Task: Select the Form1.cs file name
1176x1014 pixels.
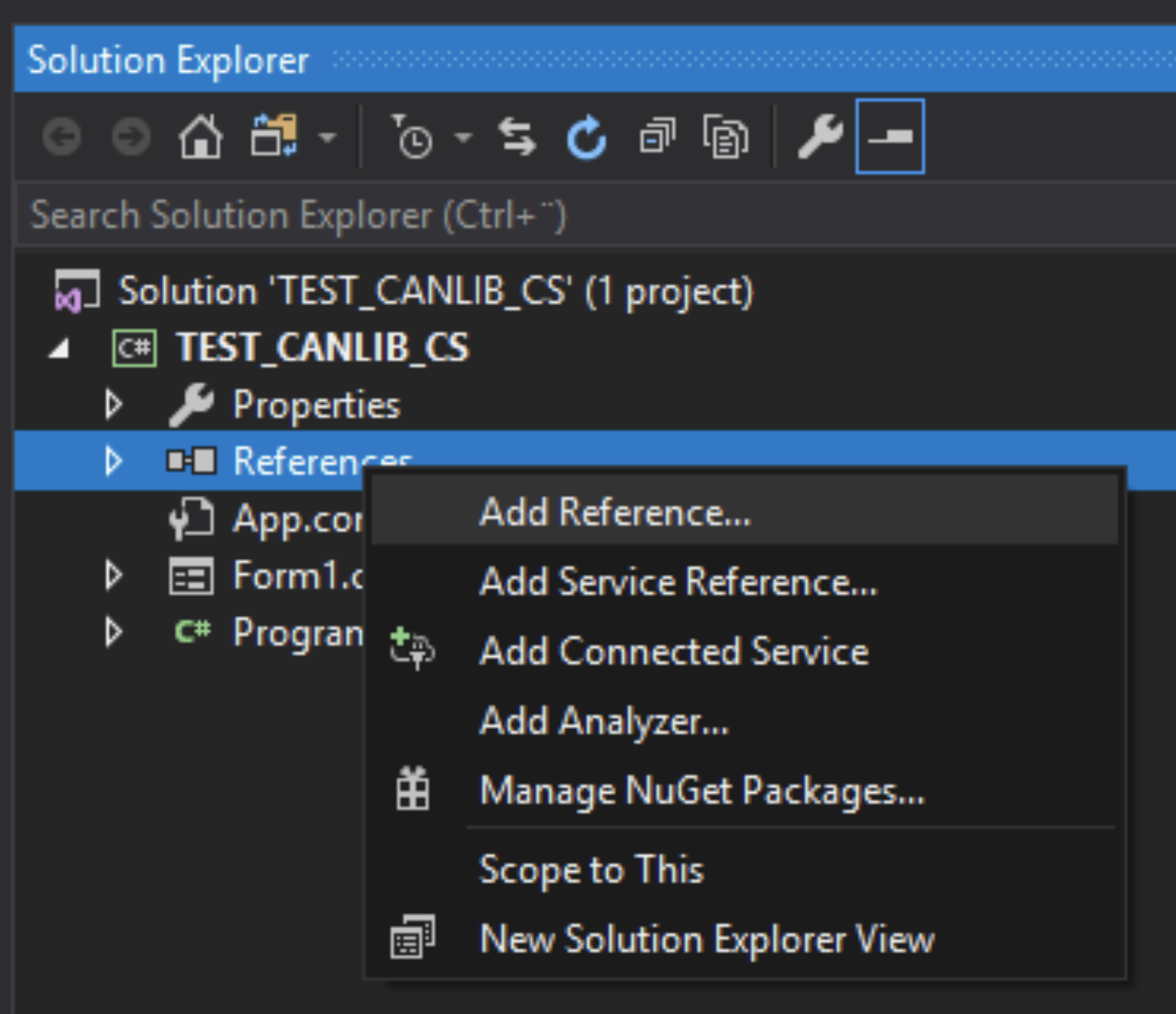Action: [x=299, y=575]
